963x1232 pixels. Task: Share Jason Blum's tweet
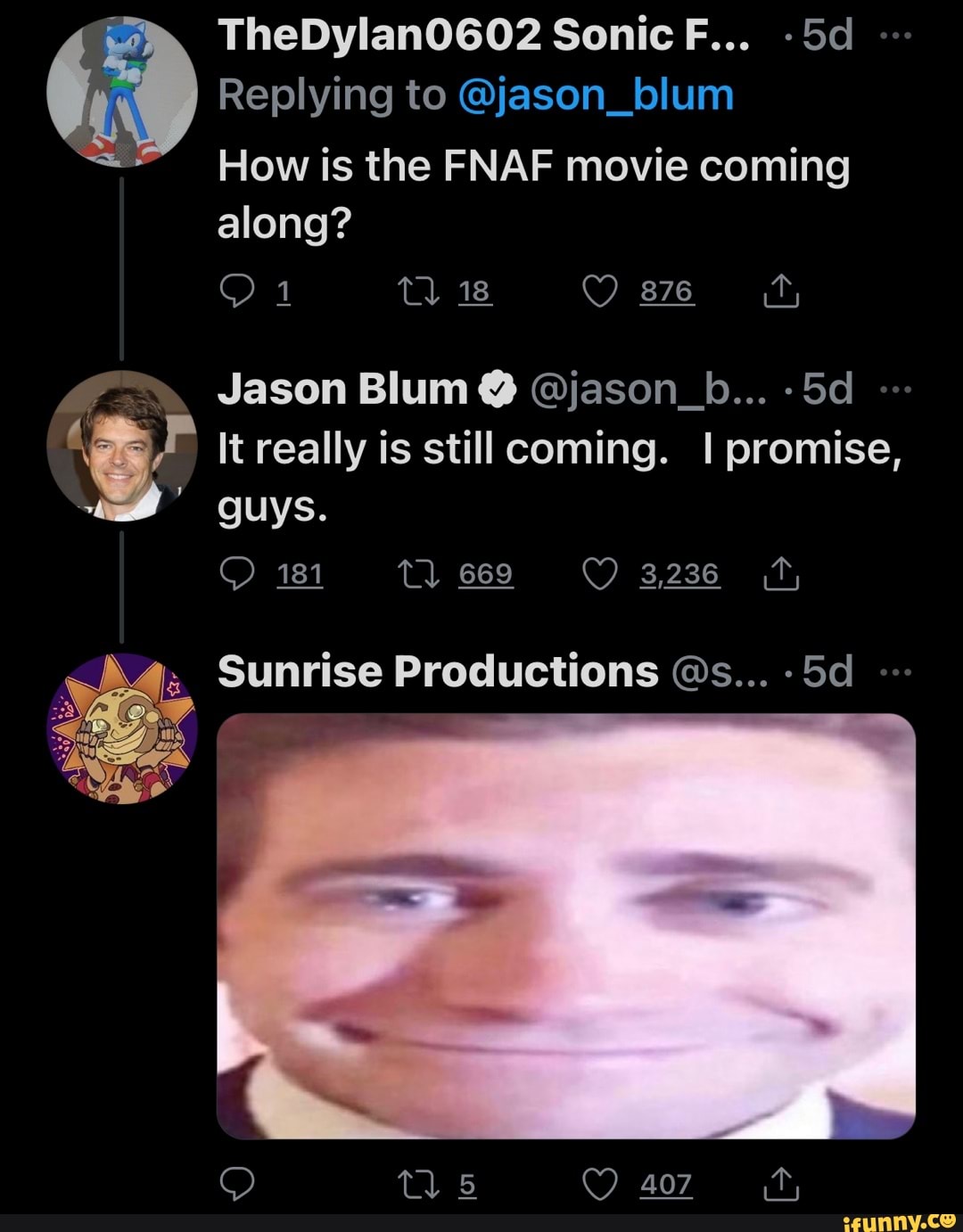pyautogui.click(x=780, y=574)
